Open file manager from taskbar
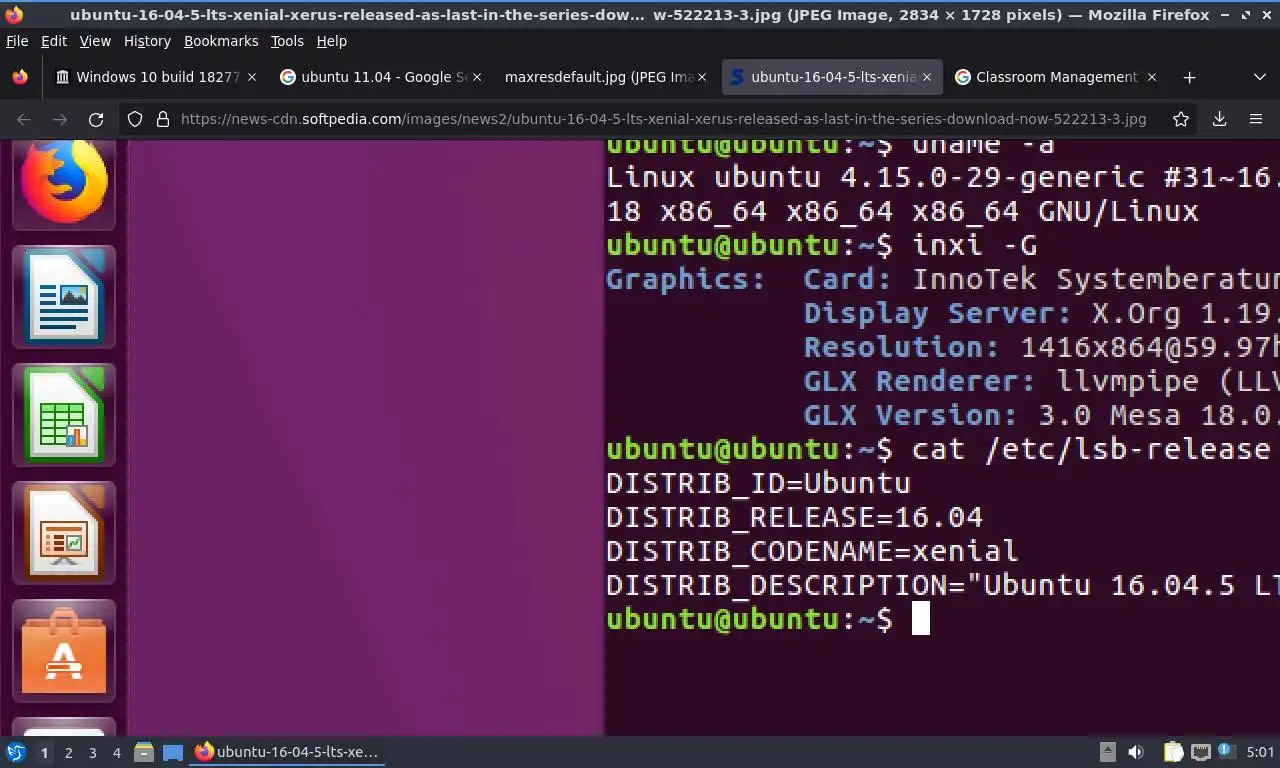Viewport: 1280px width, 768px height. (144, 752)
